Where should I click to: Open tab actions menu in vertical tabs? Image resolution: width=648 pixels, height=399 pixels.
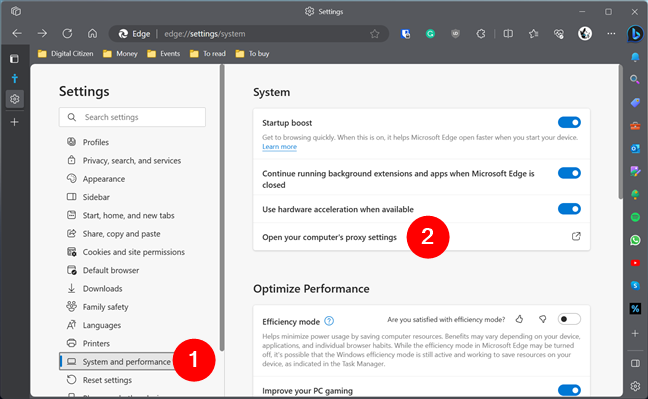(14, 59)
